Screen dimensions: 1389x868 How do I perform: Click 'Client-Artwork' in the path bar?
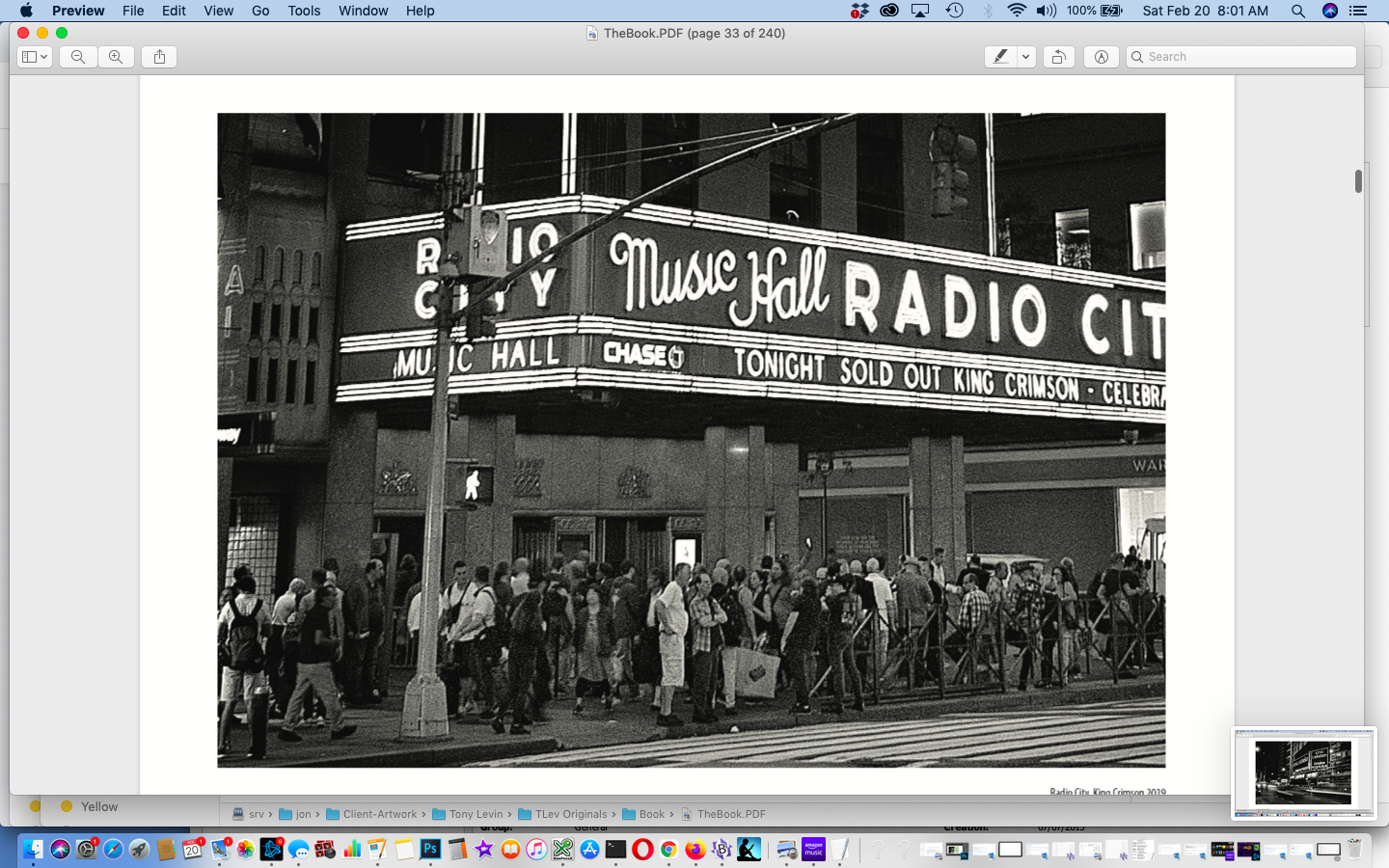(371, 814)
